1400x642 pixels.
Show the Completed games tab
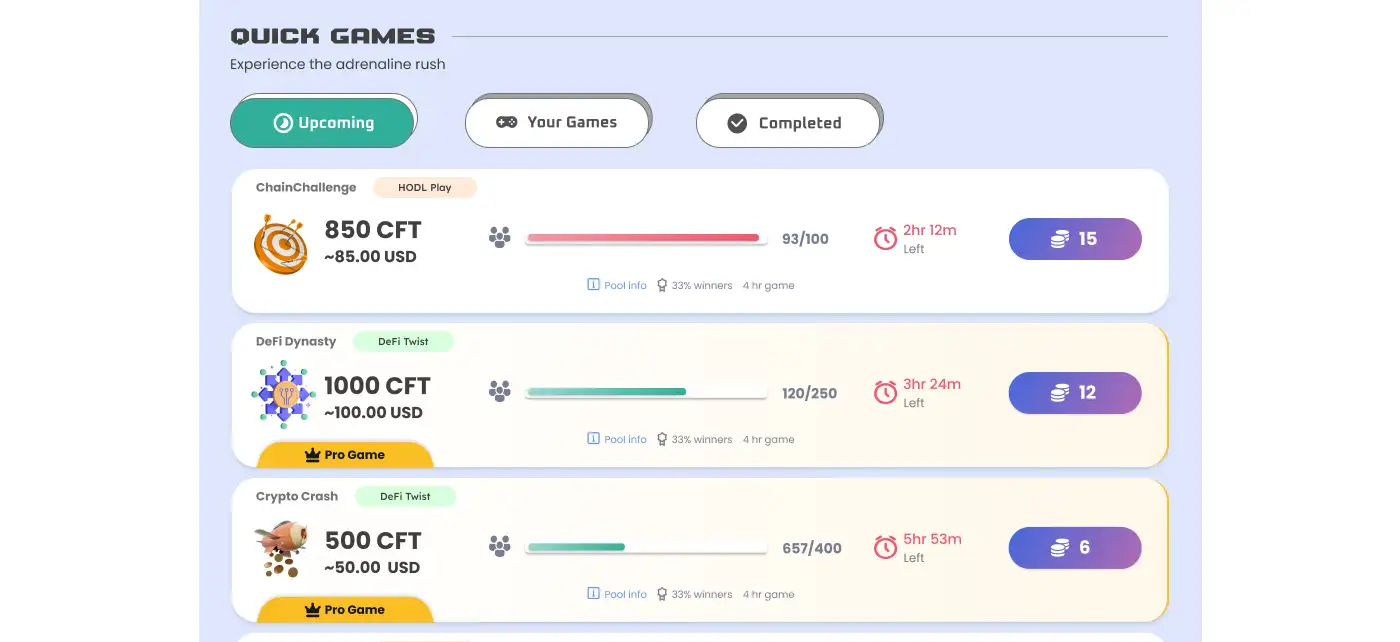(788, 123)
